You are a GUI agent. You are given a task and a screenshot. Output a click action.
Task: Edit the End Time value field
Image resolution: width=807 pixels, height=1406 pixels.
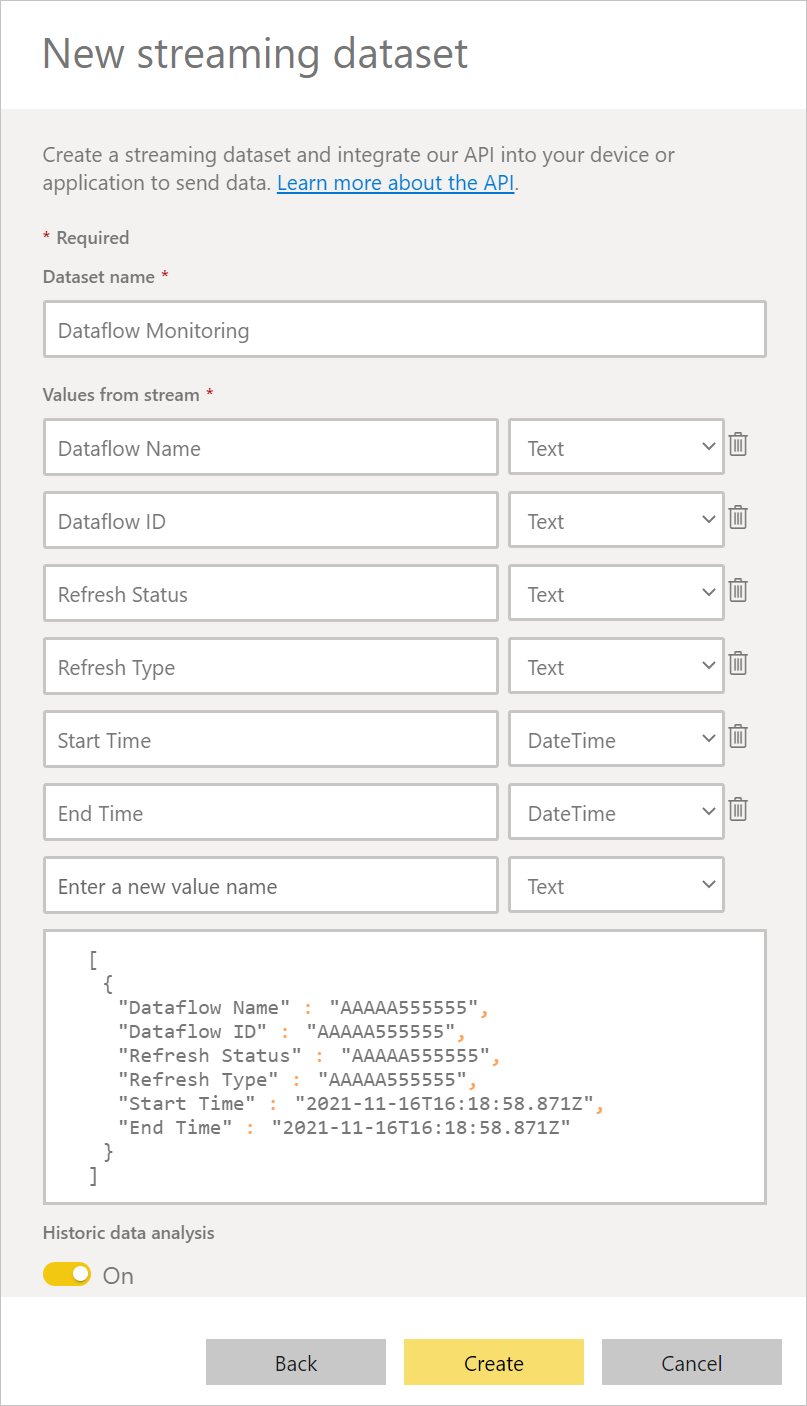pyautogui.click(x=271, y=812)
